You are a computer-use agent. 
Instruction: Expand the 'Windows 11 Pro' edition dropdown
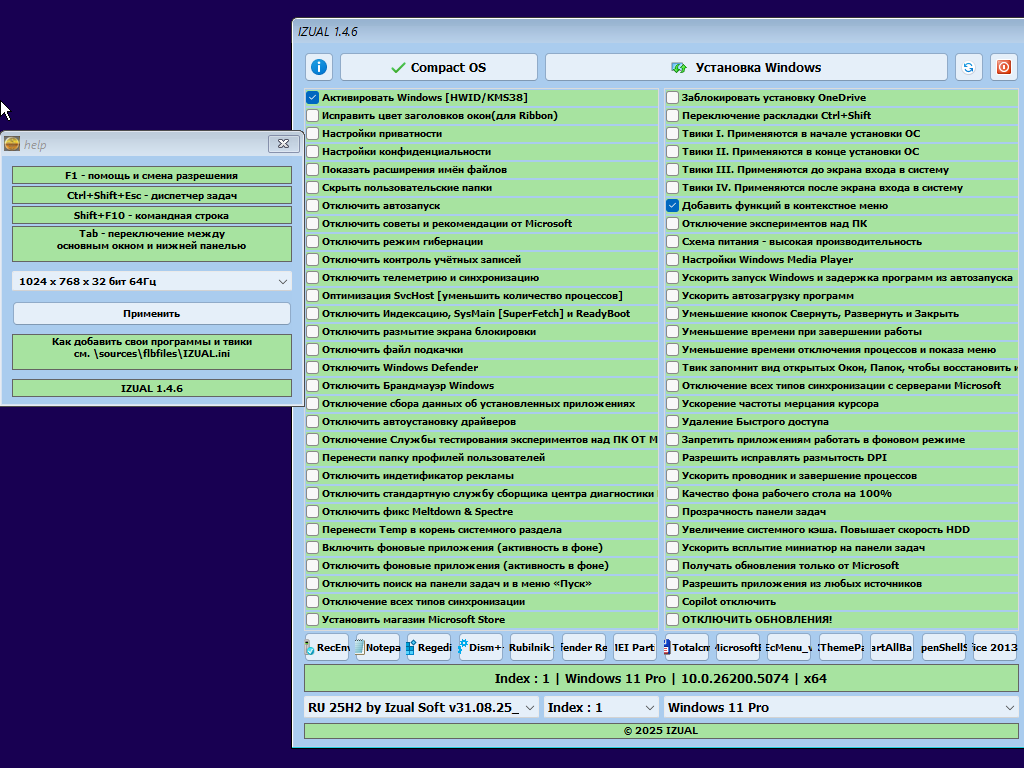[x=841, y=707]
